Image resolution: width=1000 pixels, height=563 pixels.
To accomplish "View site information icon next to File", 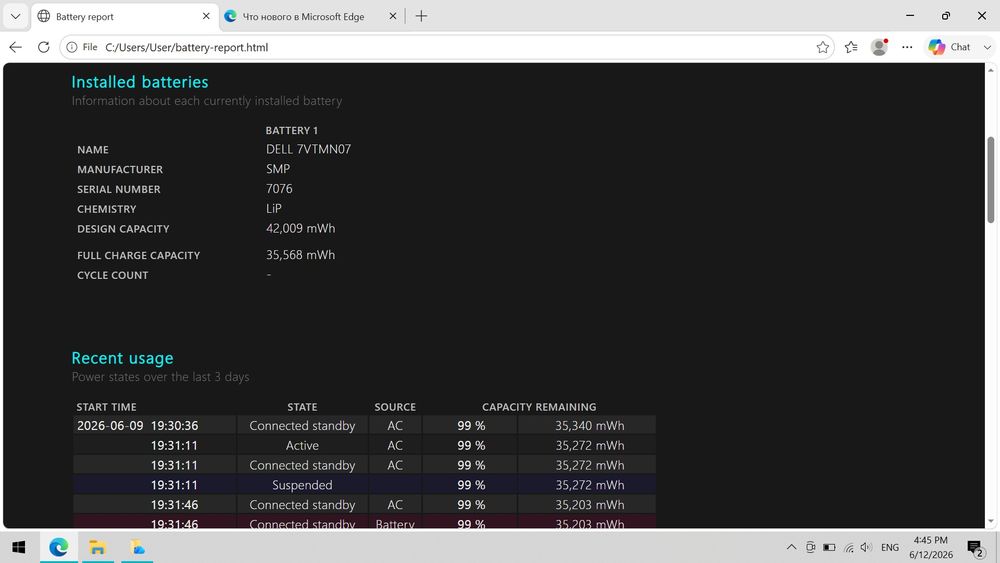I will point(71,47).
